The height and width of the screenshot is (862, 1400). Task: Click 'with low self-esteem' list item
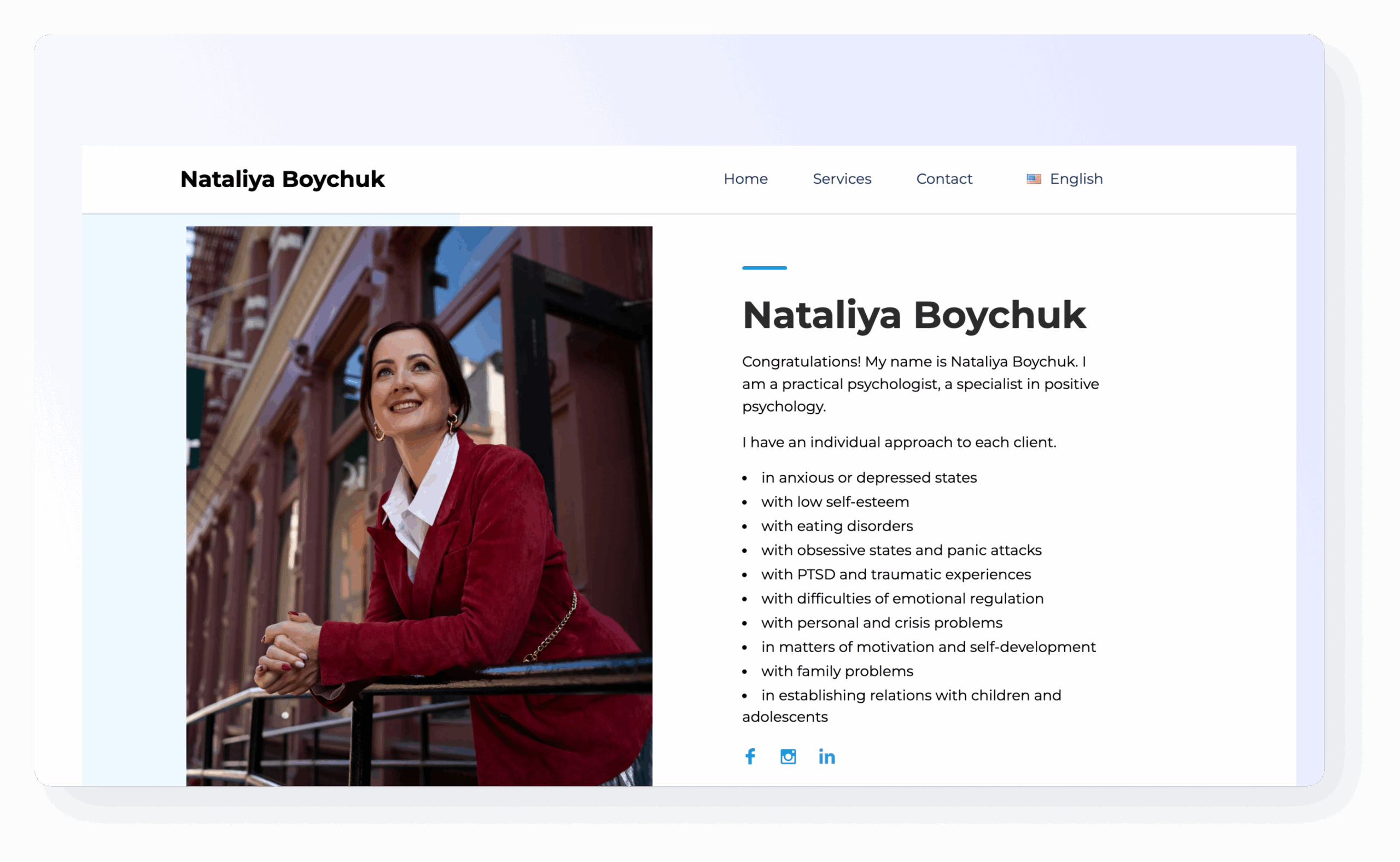(x=835, y=502)
